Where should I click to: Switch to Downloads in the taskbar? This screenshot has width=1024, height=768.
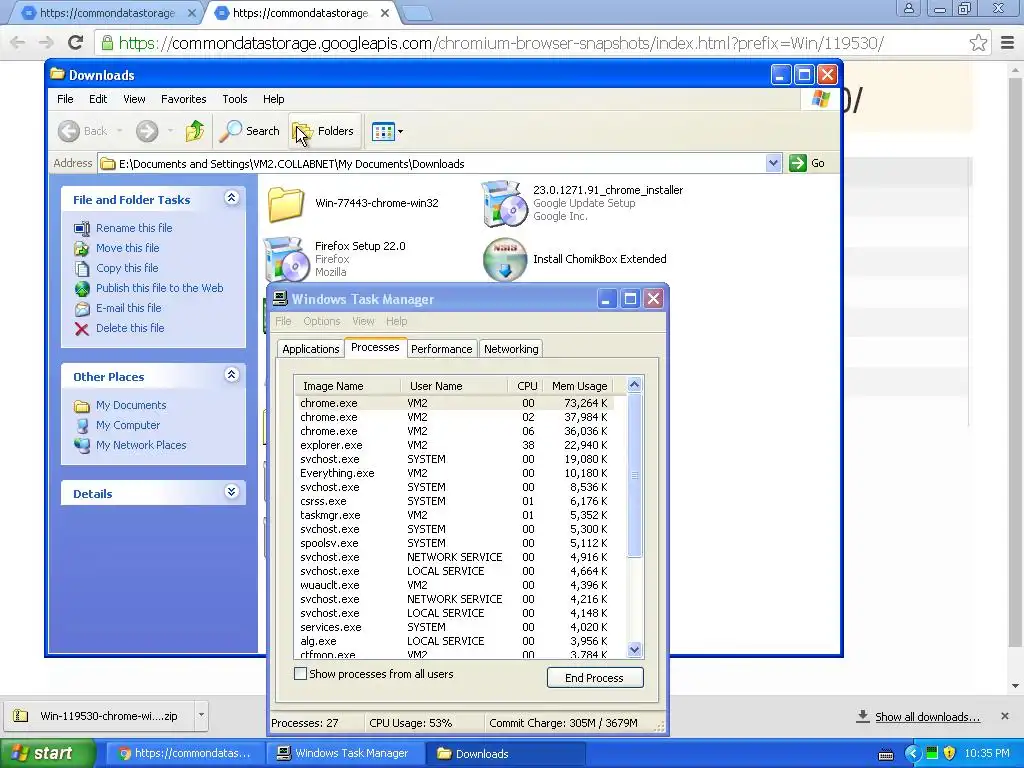(504, 754)
